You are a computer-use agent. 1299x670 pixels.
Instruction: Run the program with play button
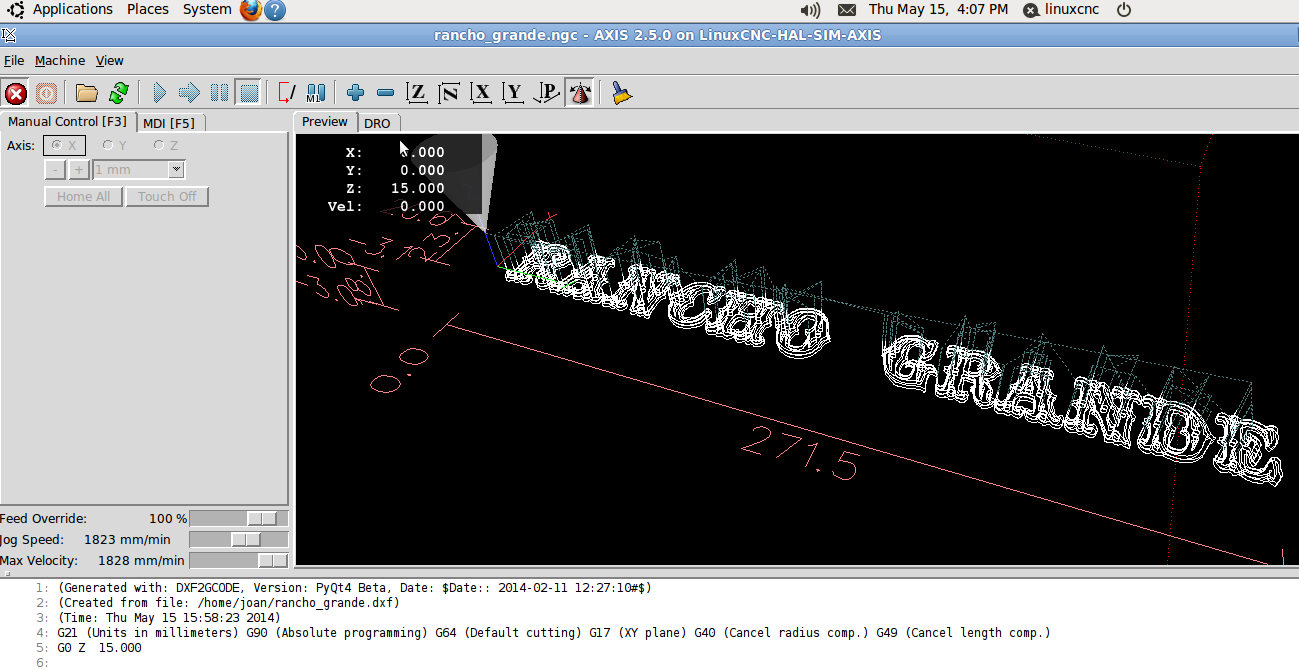(x=159, y=94)
